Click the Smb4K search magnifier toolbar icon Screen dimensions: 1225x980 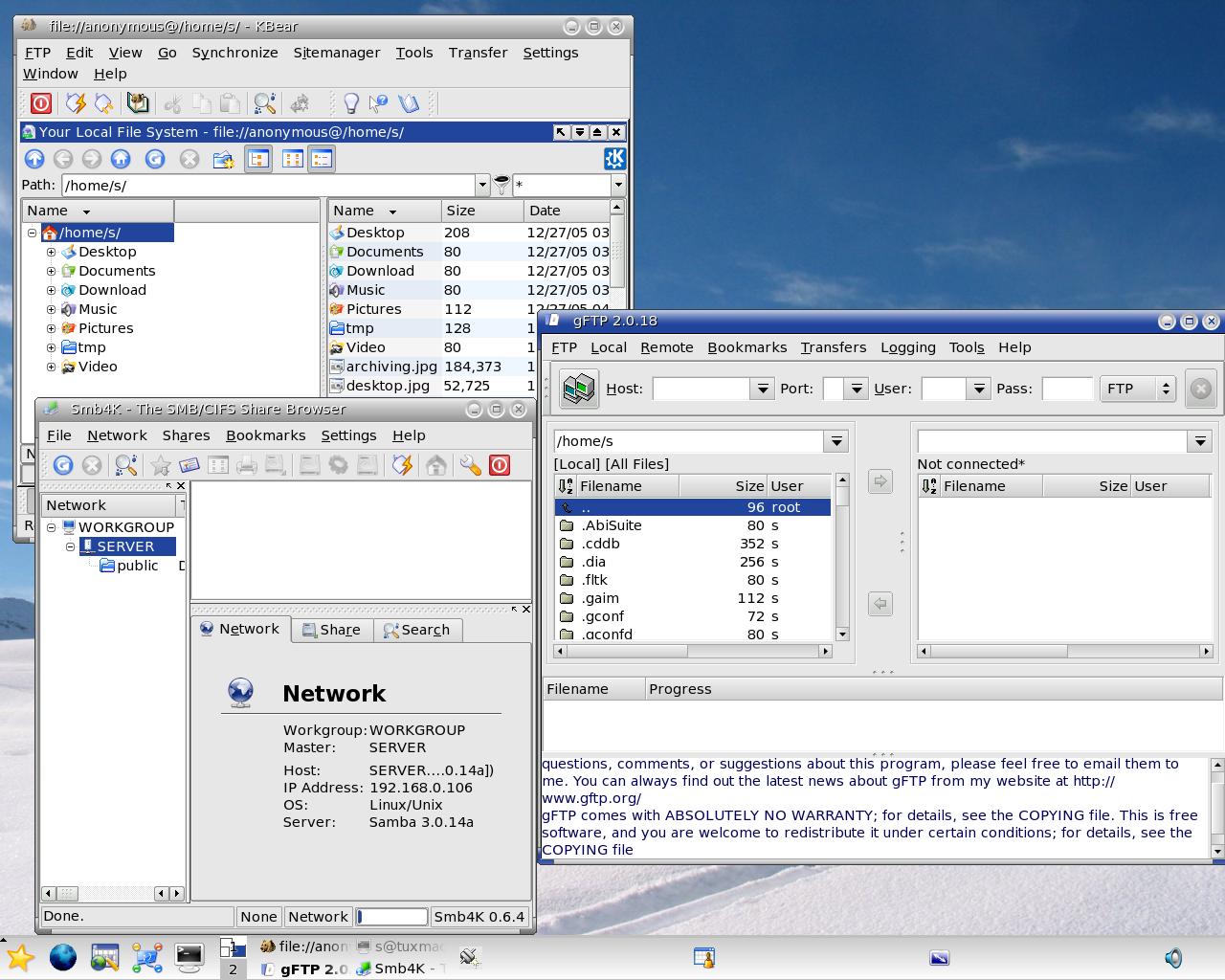125,465
